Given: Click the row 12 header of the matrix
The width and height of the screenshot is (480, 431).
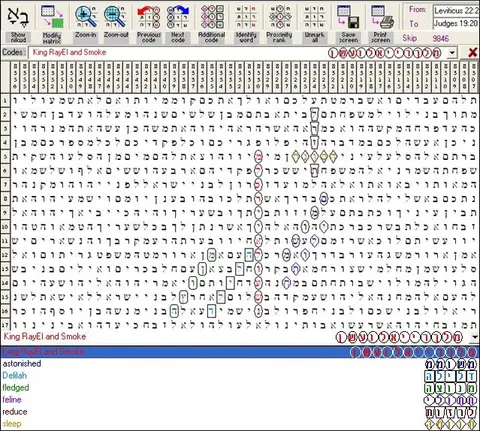Looking at the screenshot, I should [5, 255].
